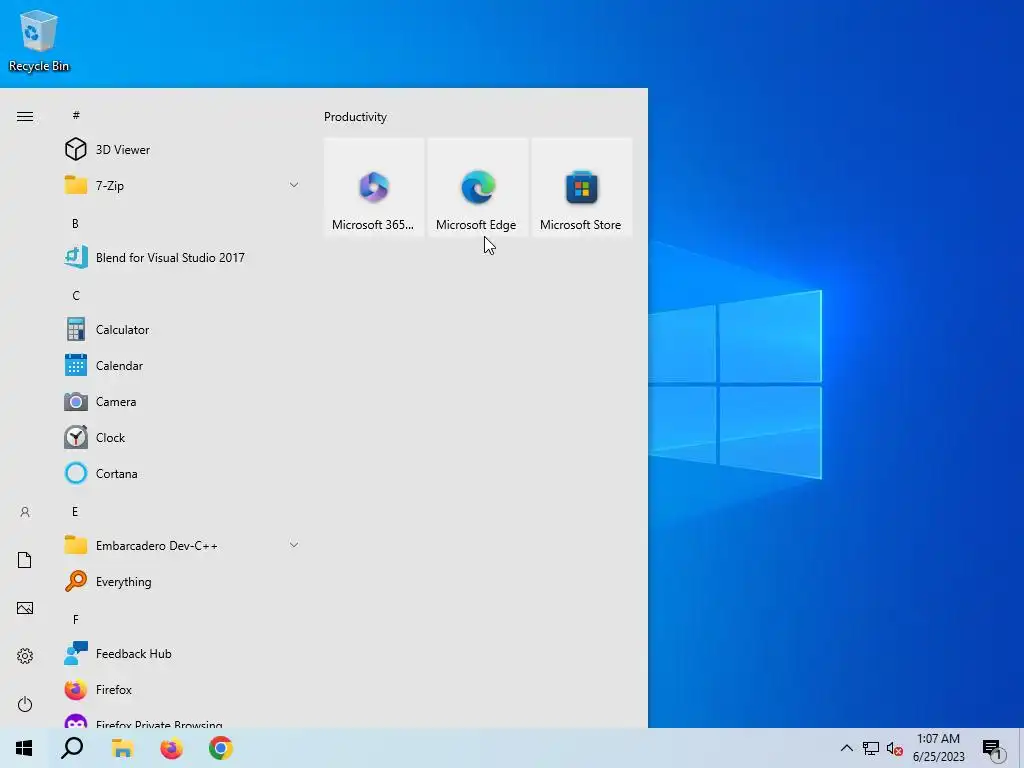This screenshot has height=768, width=1024.
Task: Open the muted volume tray icon
Action: 895,748
